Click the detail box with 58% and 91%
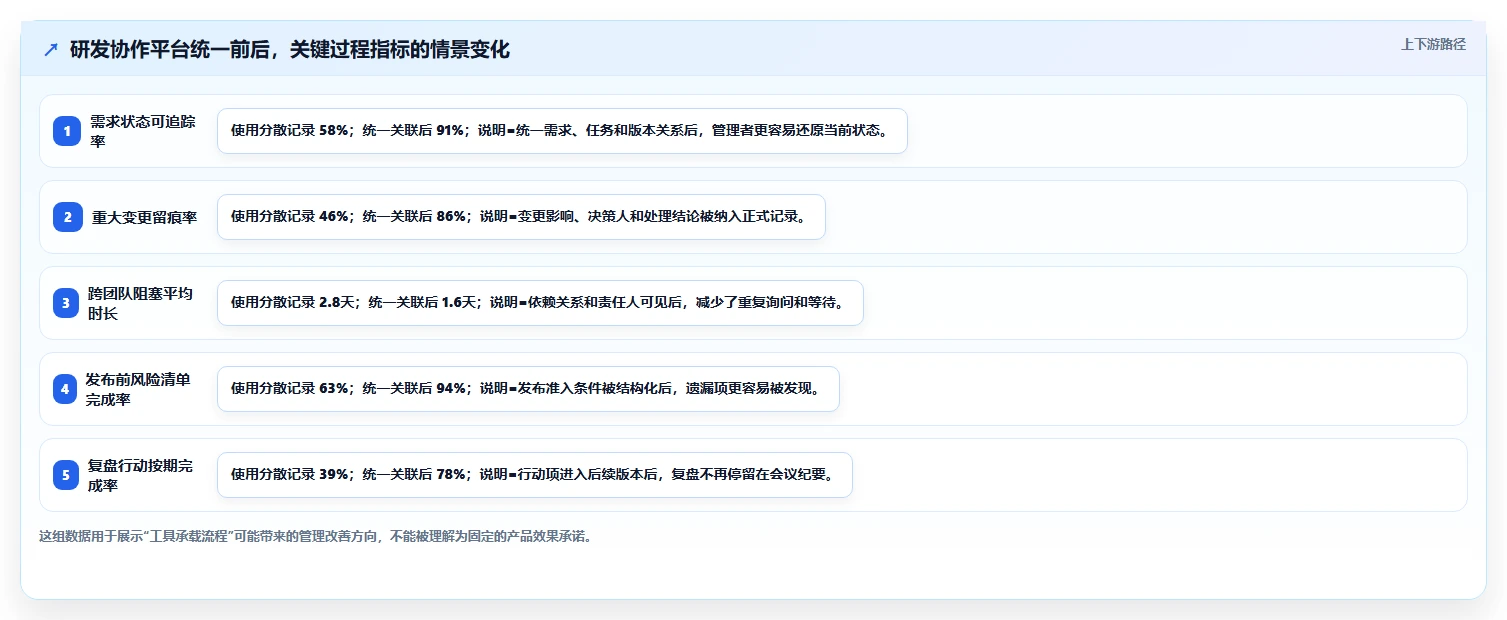The height and width of the screenshot is (620, 1507). 562,131
